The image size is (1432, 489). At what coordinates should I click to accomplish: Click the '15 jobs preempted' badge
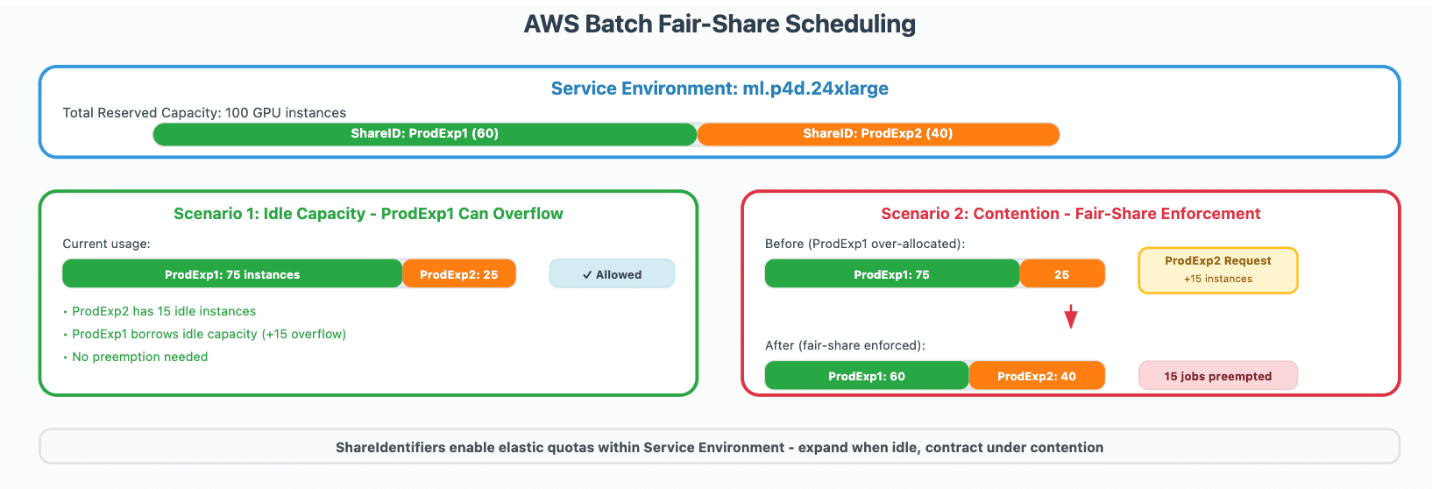click(x=1218, y=376)
